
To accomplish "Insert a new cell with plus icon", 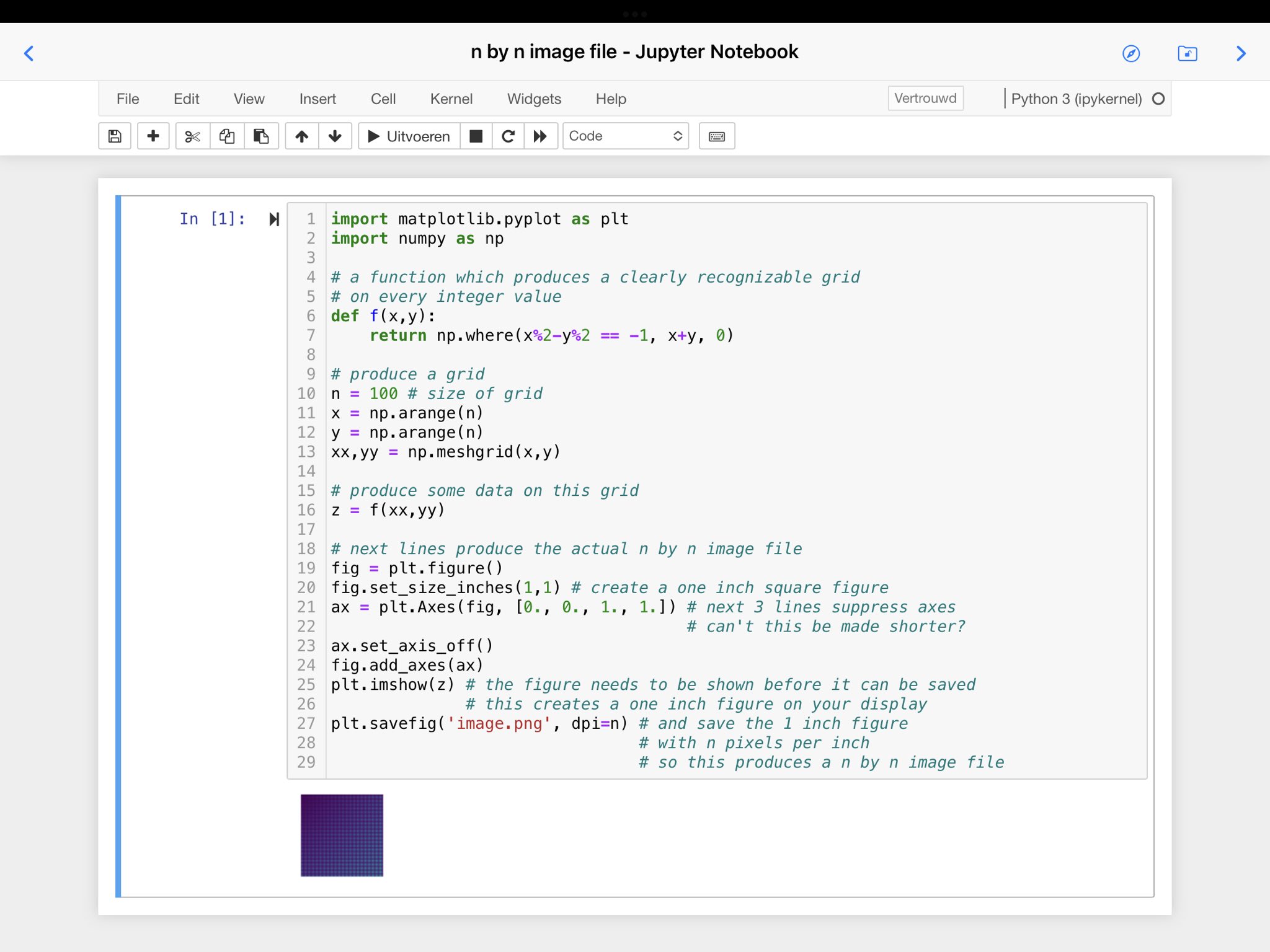I will 153,136.
